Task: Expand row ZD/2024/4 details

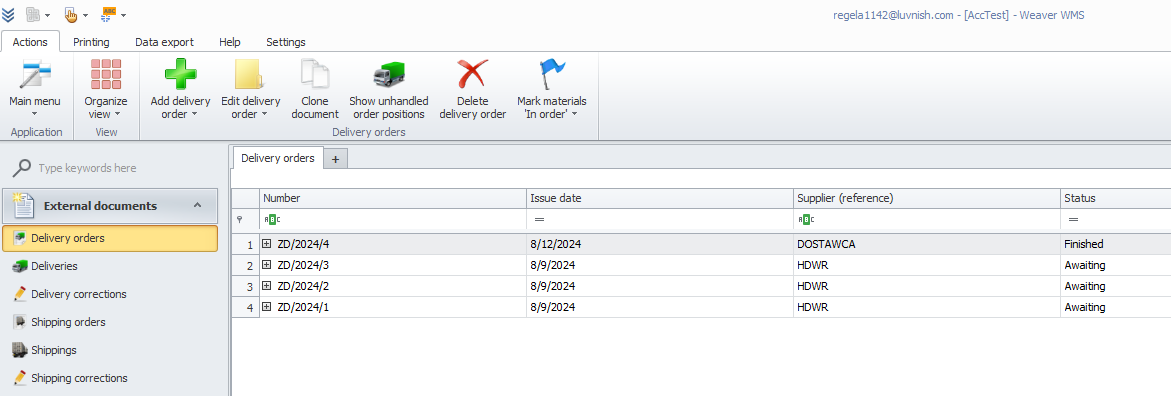Action: [267, 244]
